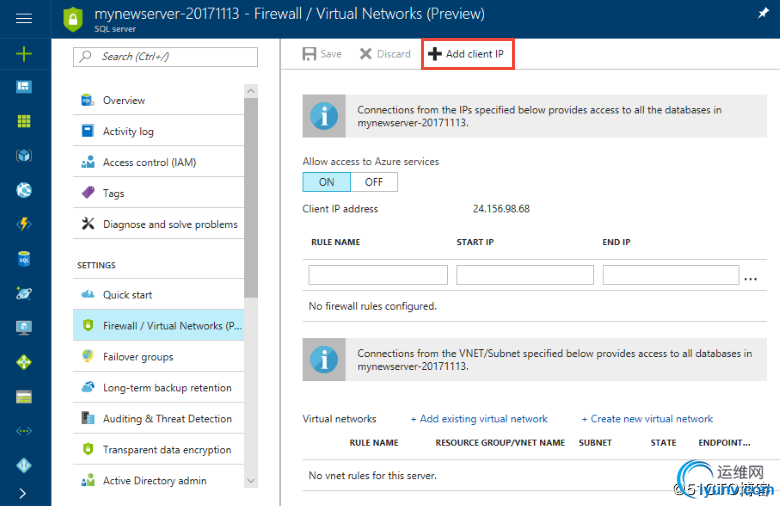The width and height of the screenshot is (780, 506).
Task: Open the Dashboard icon in left rail
Action: (24, 87)
